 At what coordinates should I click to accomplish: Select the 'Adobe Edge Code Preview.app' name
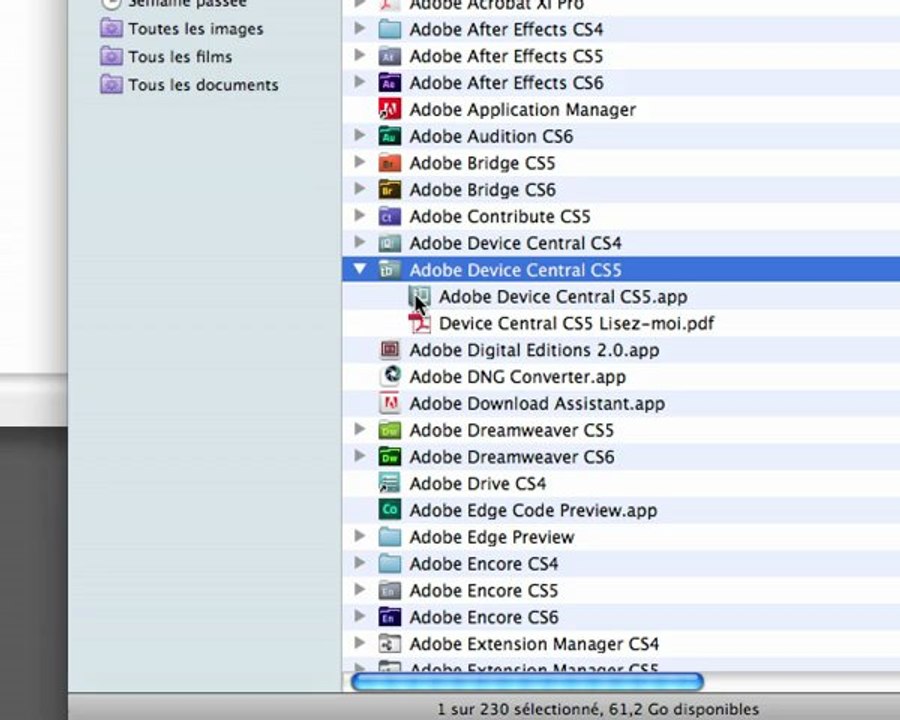(x=533, y=510)
